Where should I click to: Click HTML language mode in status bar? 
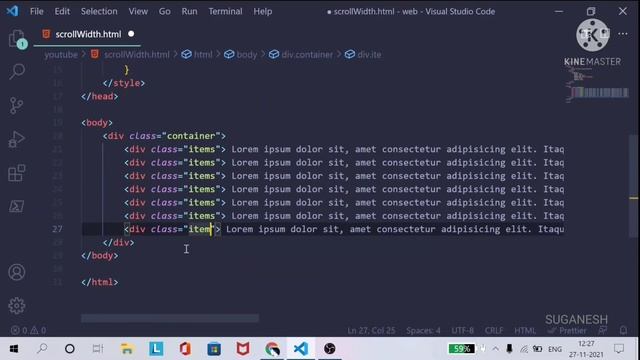coord(525,330)
